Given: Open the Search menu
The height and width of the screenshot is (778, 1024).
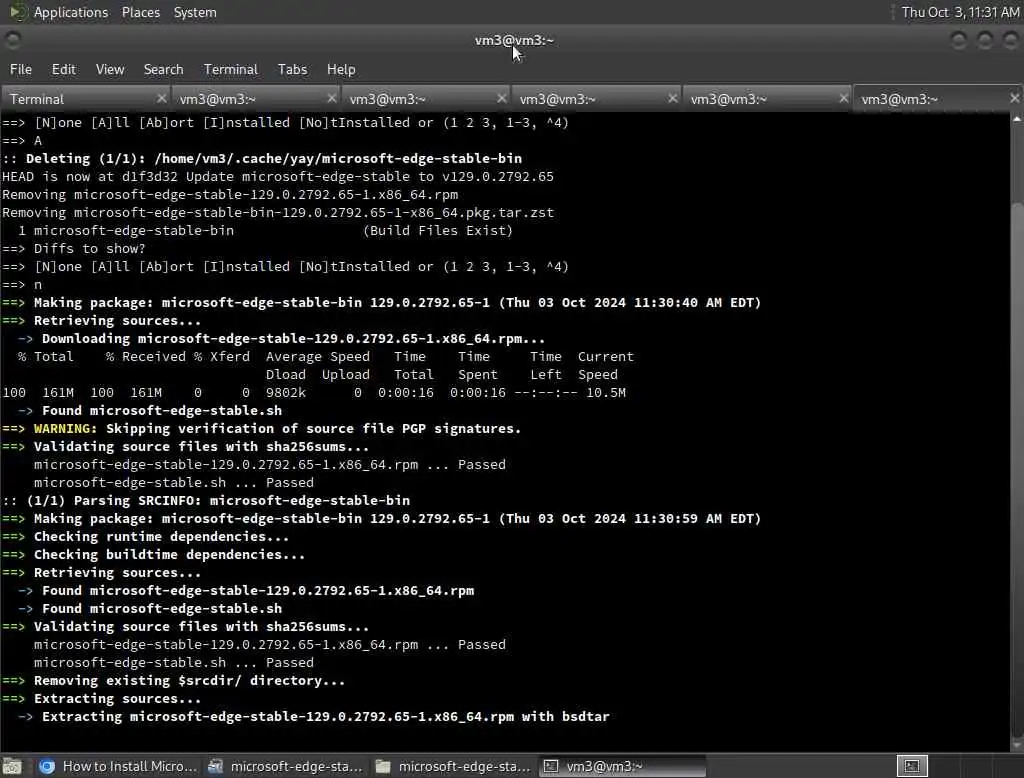Looking at the screenshot, I should 163,69.
